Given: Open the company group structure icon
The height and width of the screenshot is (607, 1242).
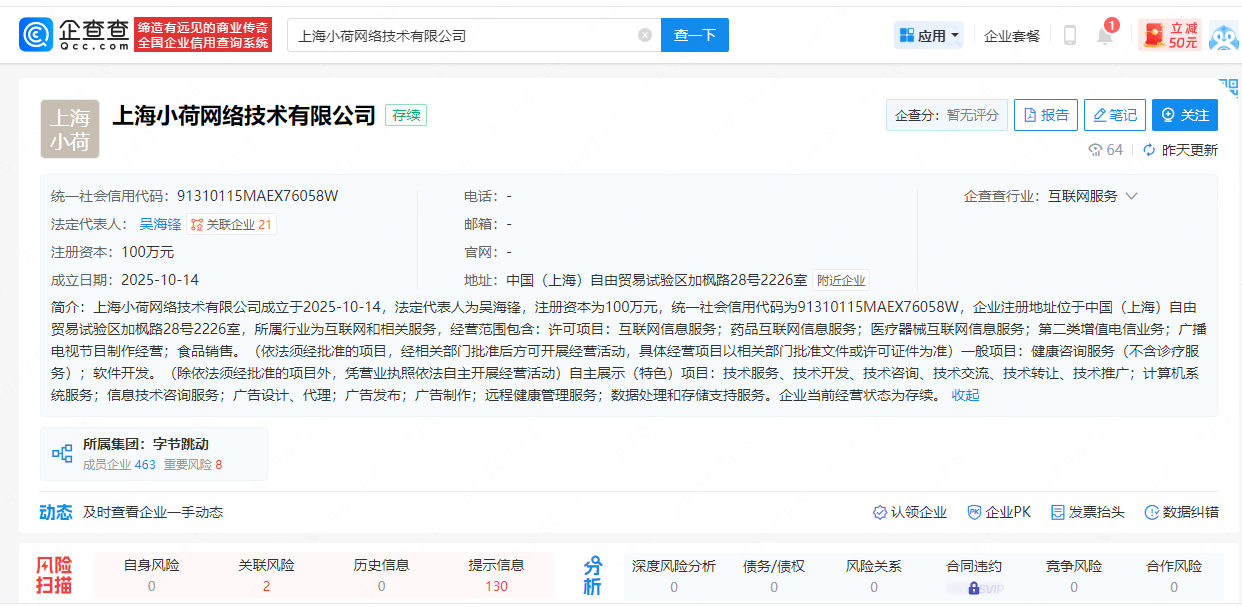Looking at the screenshot, I should 62,454.
